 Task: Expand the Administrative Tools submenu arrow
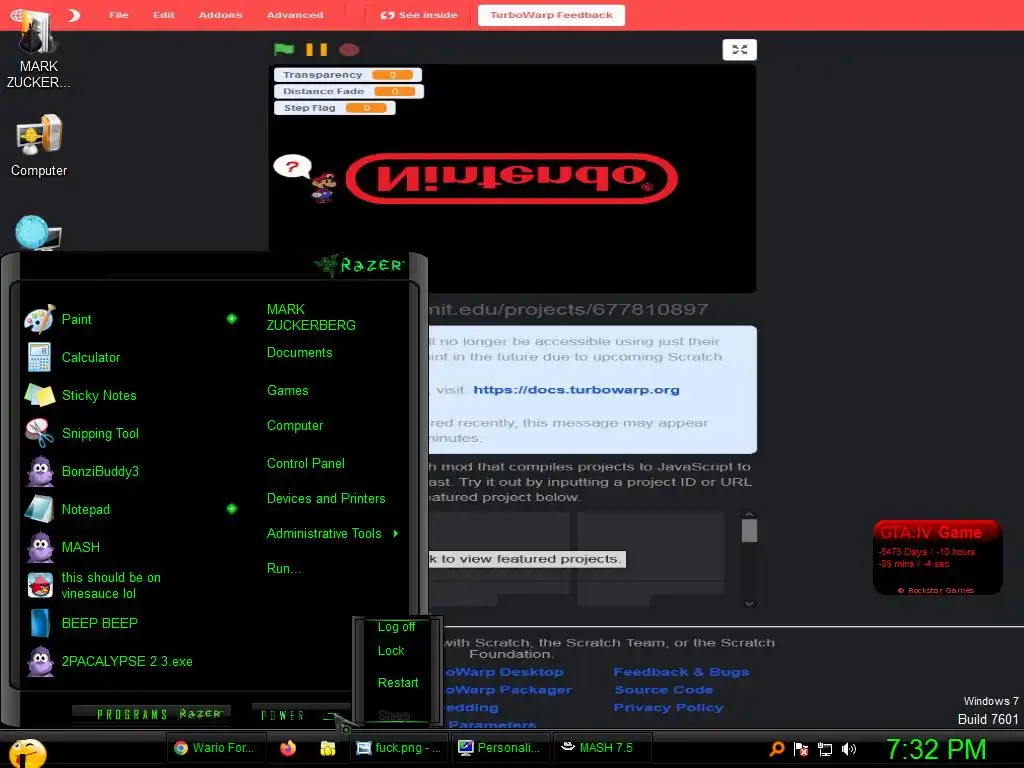396,534
